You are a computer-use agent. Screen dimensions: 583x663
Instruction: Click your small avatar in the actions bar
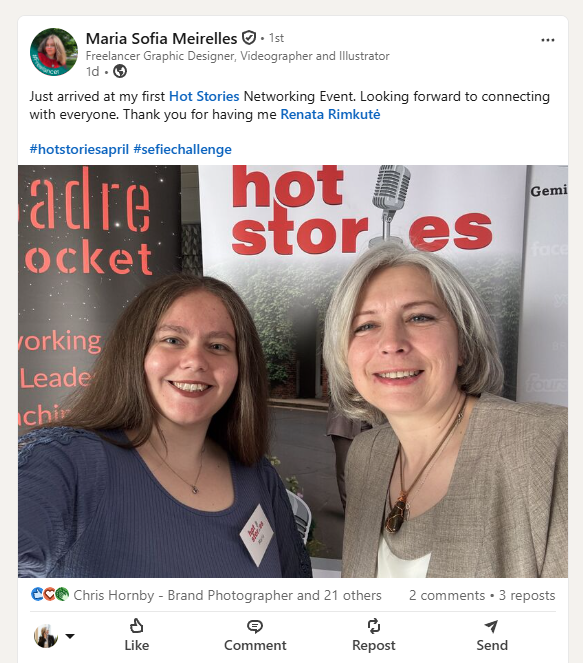coord(46,636)
